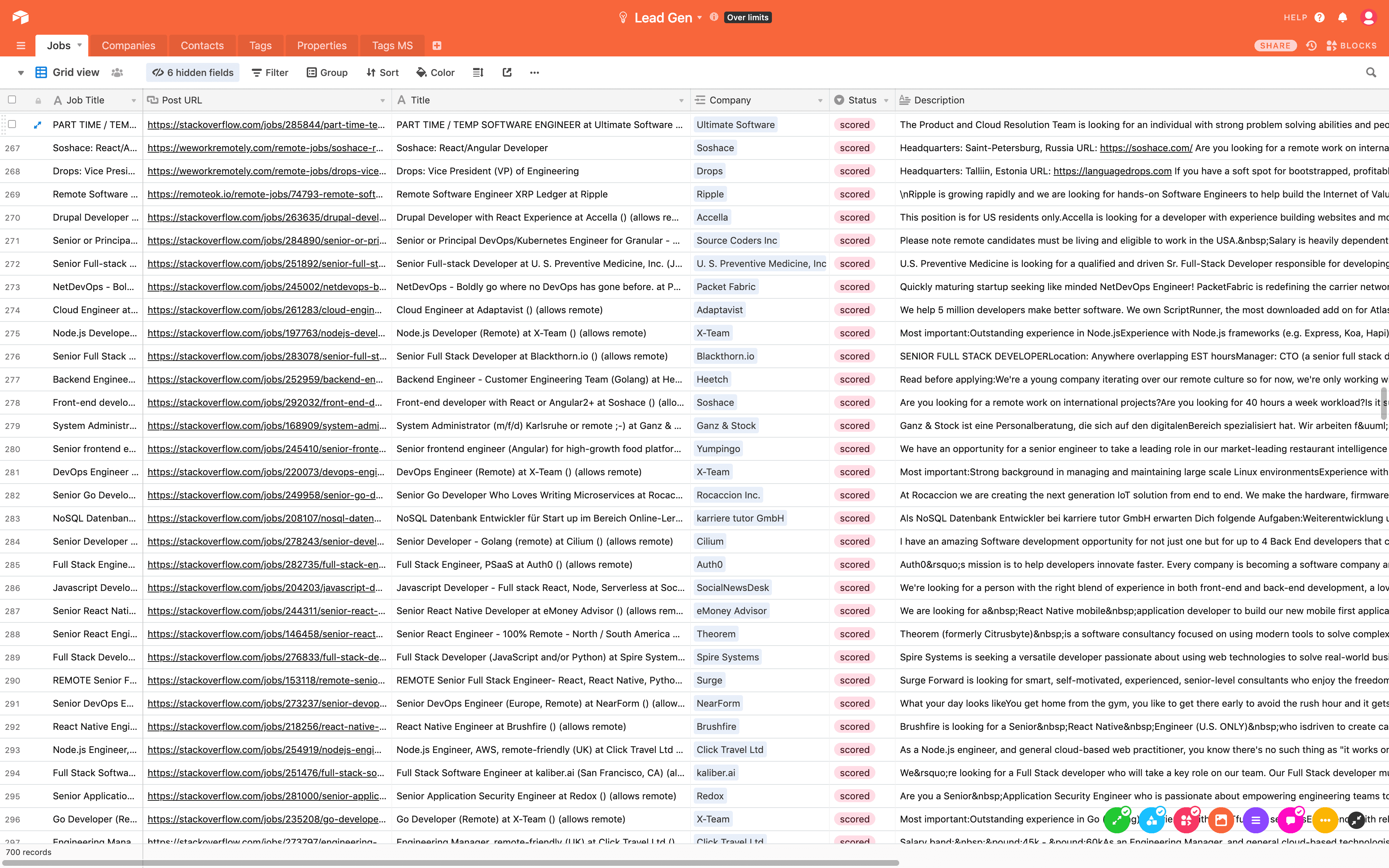Switch to the Properties tab
The height and width of the screenshot is (868, 1389).
point(322,45)
